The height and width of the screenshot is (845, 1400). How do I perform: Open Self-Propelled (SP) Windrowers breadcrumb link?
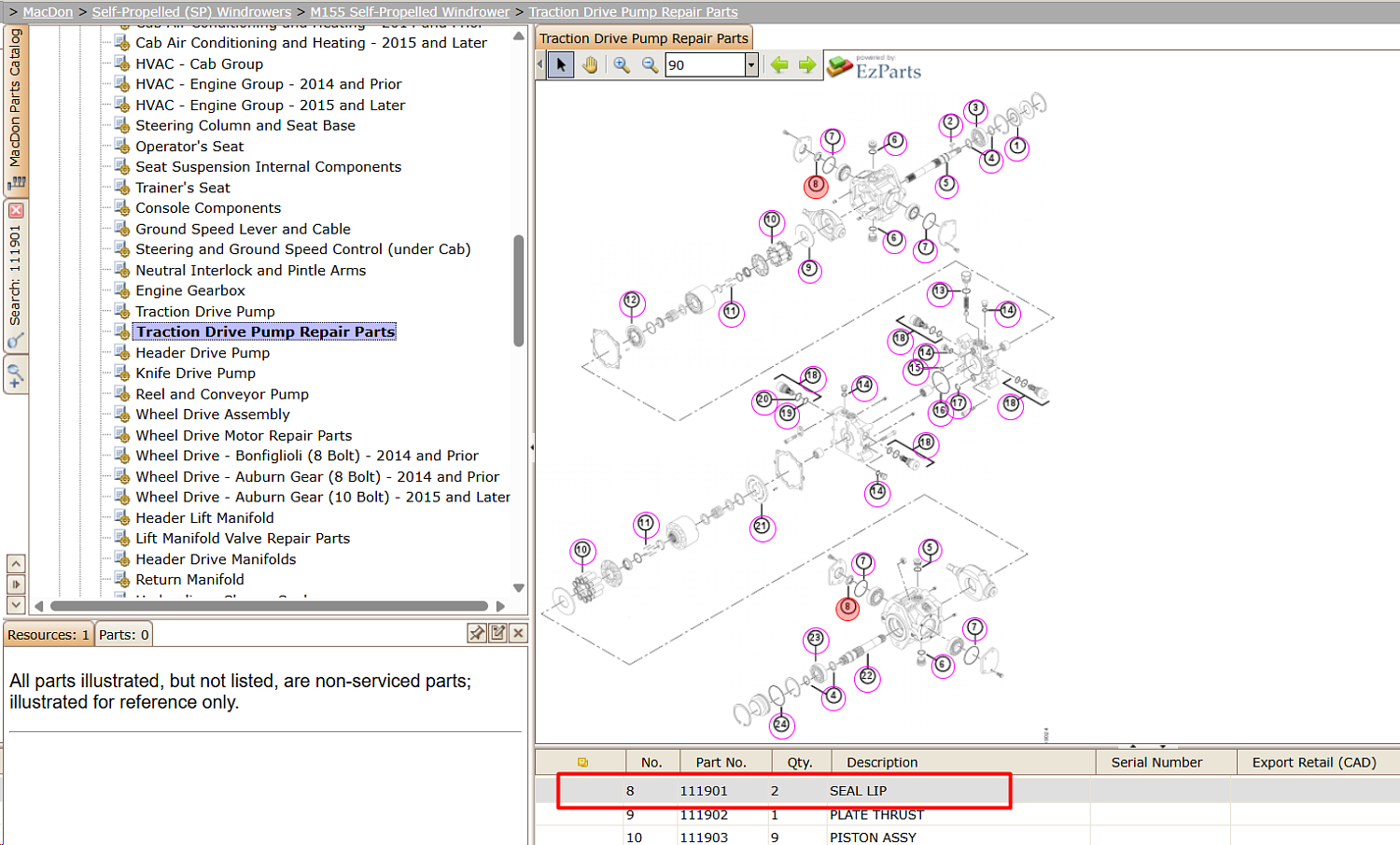[191, 12]
